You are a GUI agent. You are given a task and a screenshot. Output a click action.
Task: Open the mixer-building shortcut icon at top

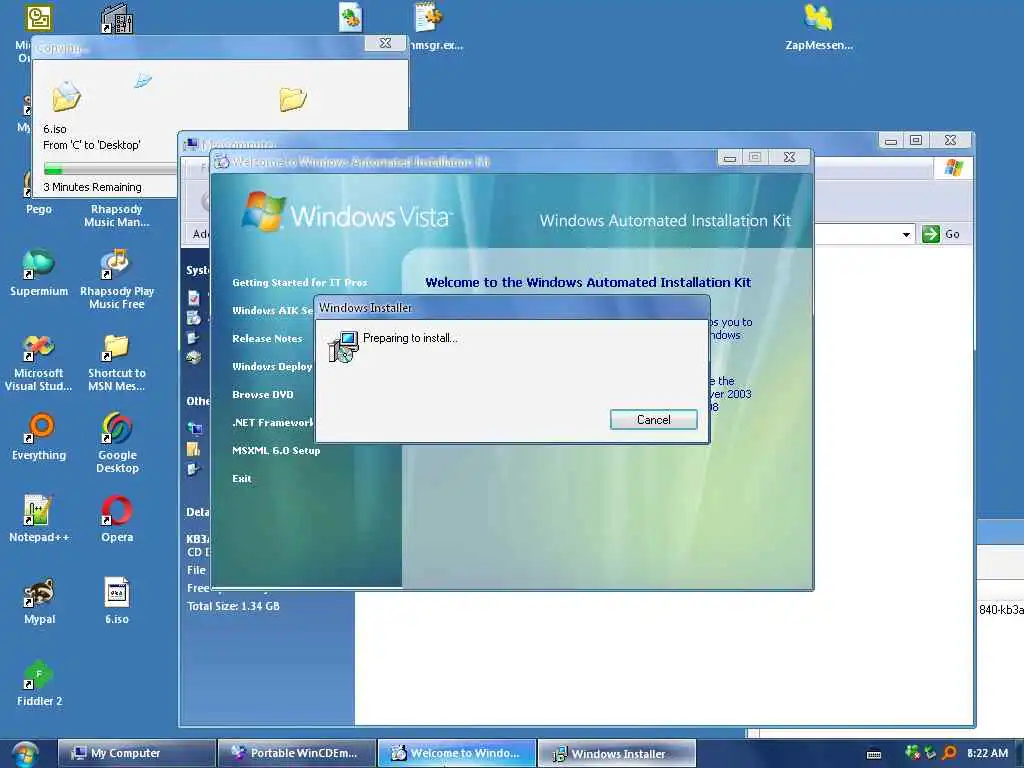tap(117, 18)
